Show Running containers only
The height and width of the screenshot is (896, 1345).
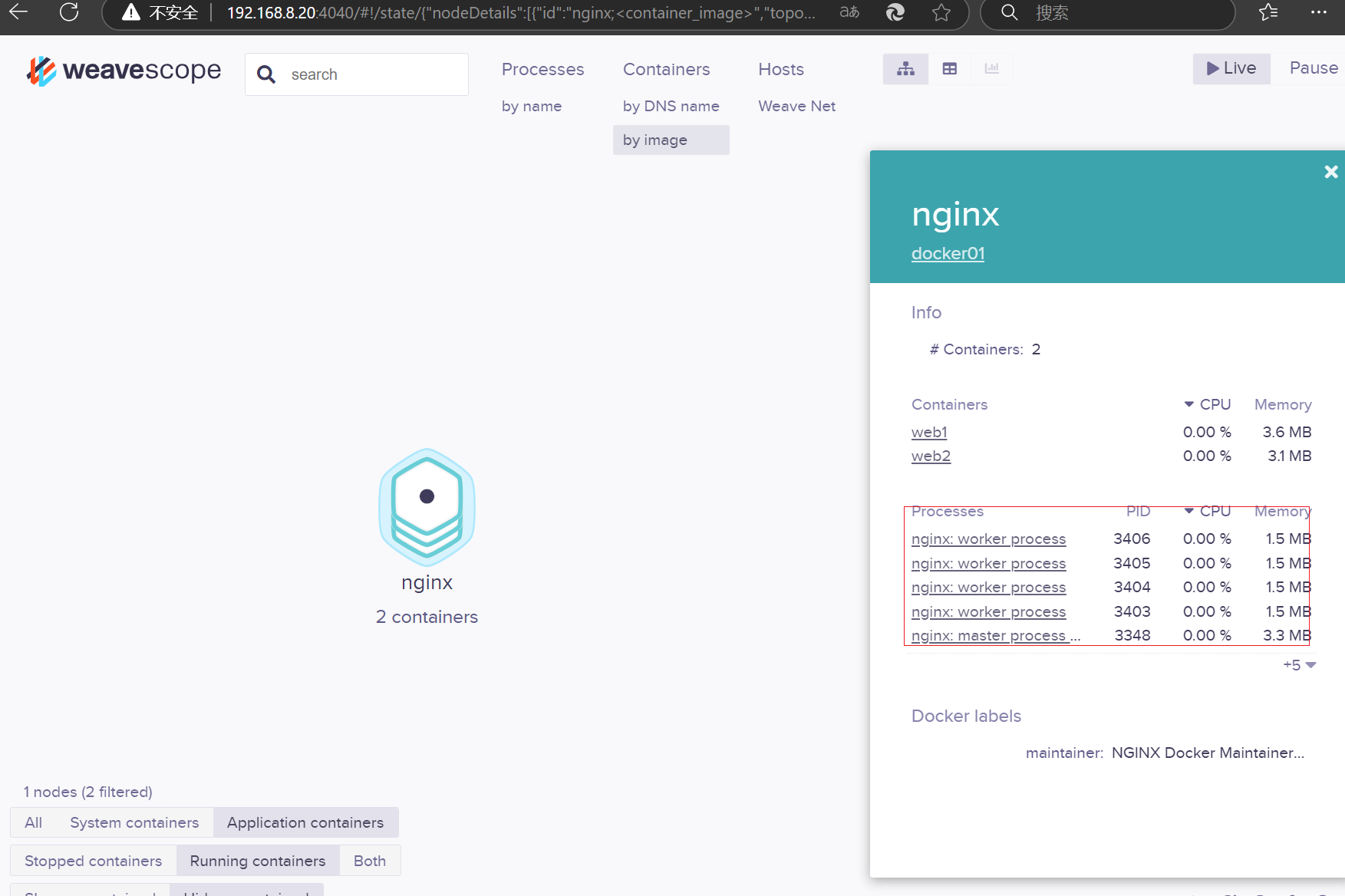pos(258,861)
